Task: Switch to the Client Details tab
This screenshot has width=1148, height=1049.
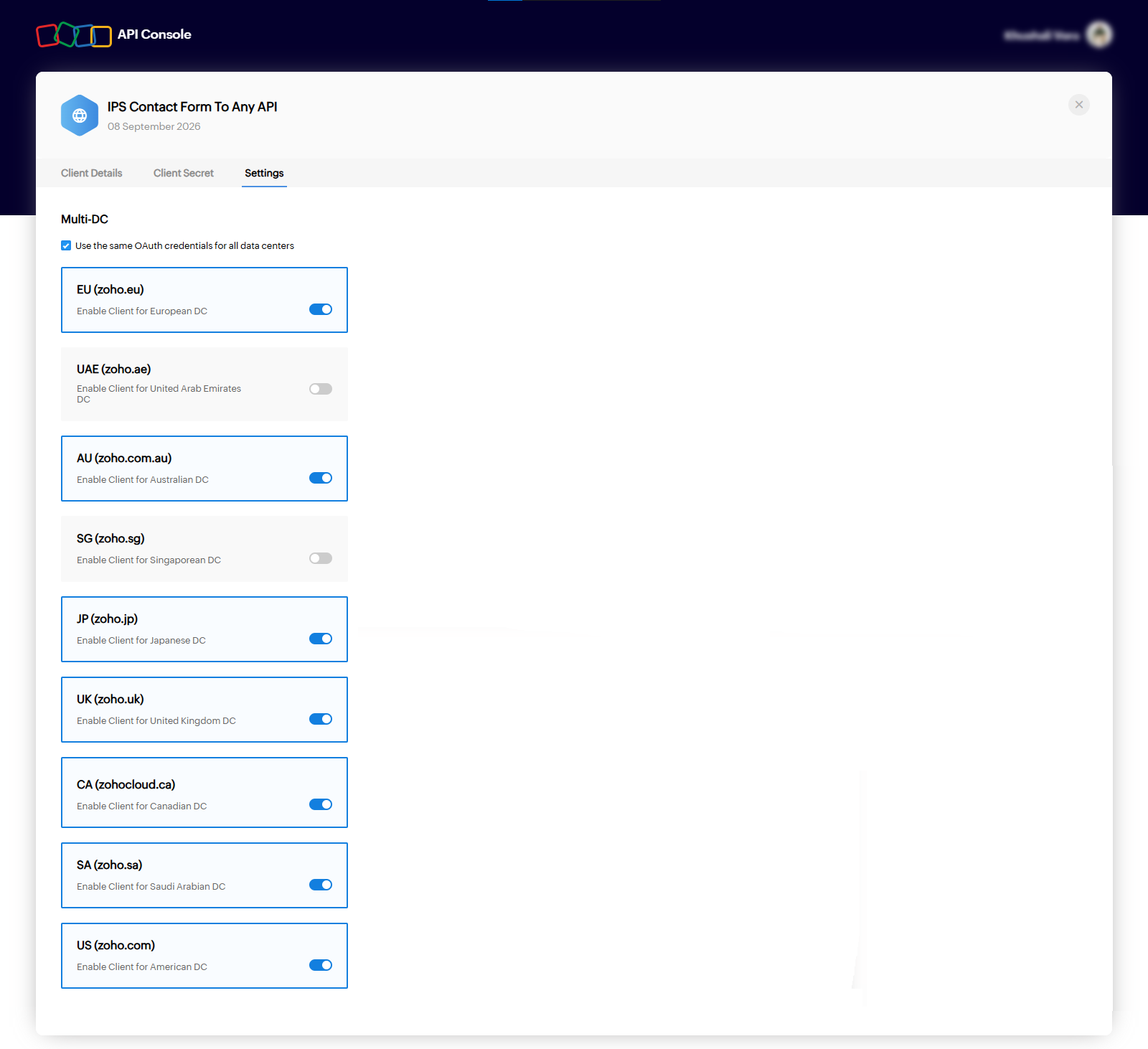Action: click(92, 173)
